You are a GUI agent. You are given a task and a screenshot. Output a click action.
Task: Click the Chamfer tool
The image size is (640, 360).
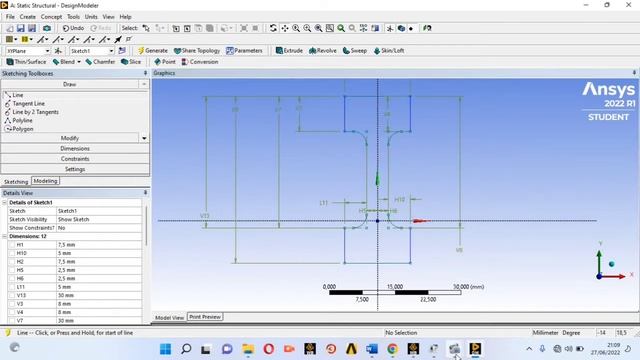click(x=100, y=62)
